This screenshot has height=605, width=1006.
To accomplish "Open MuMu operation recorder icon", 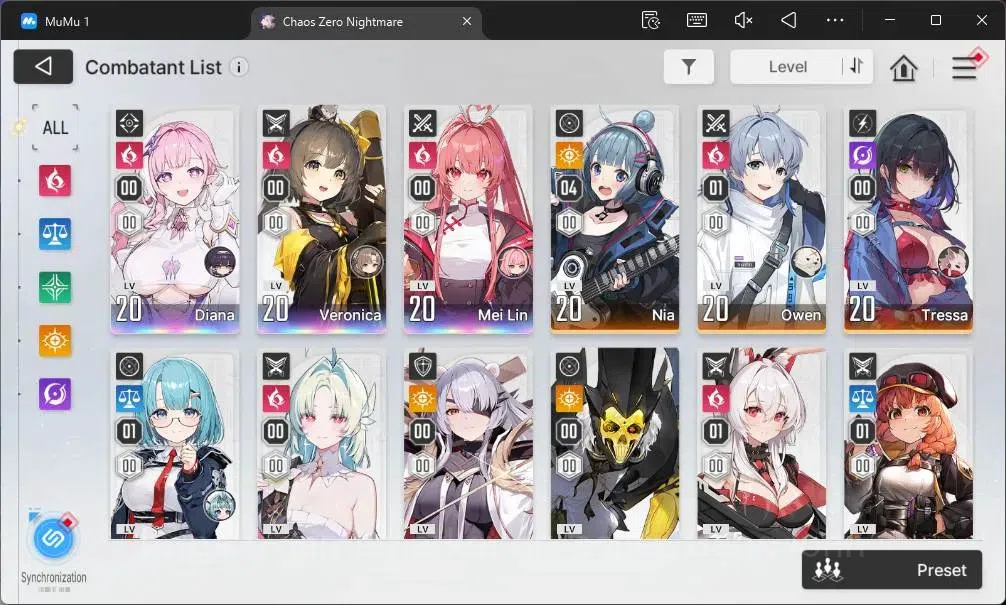I will pos(651,21).
